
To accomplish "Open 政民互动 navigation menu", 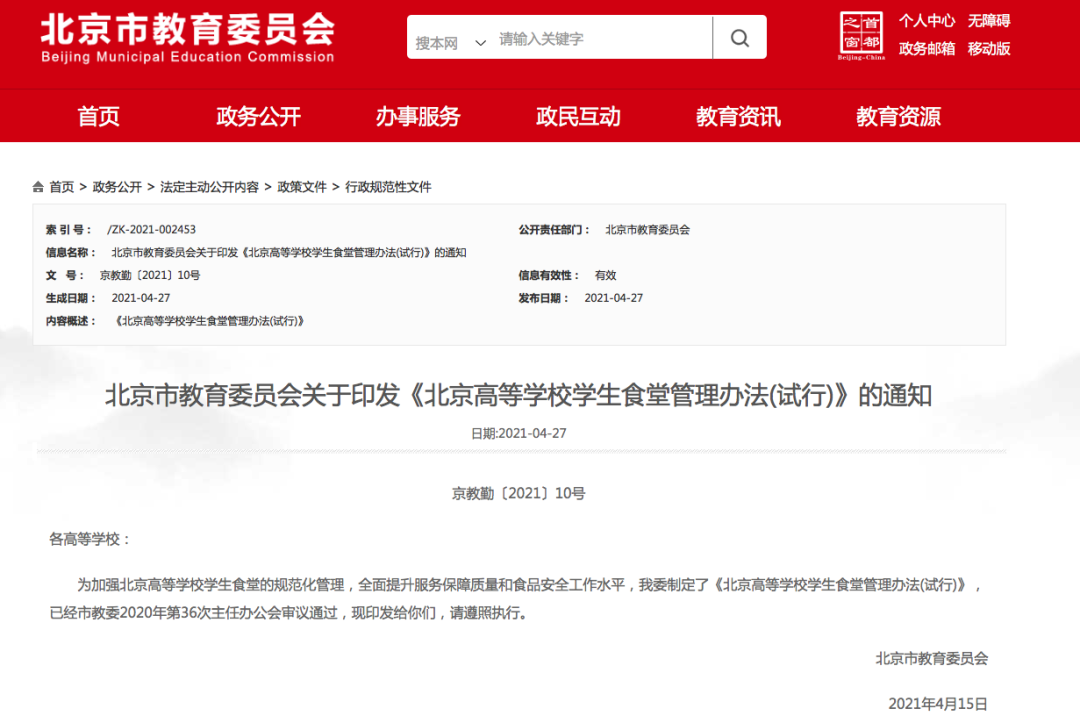I will (x=579, y=116).
